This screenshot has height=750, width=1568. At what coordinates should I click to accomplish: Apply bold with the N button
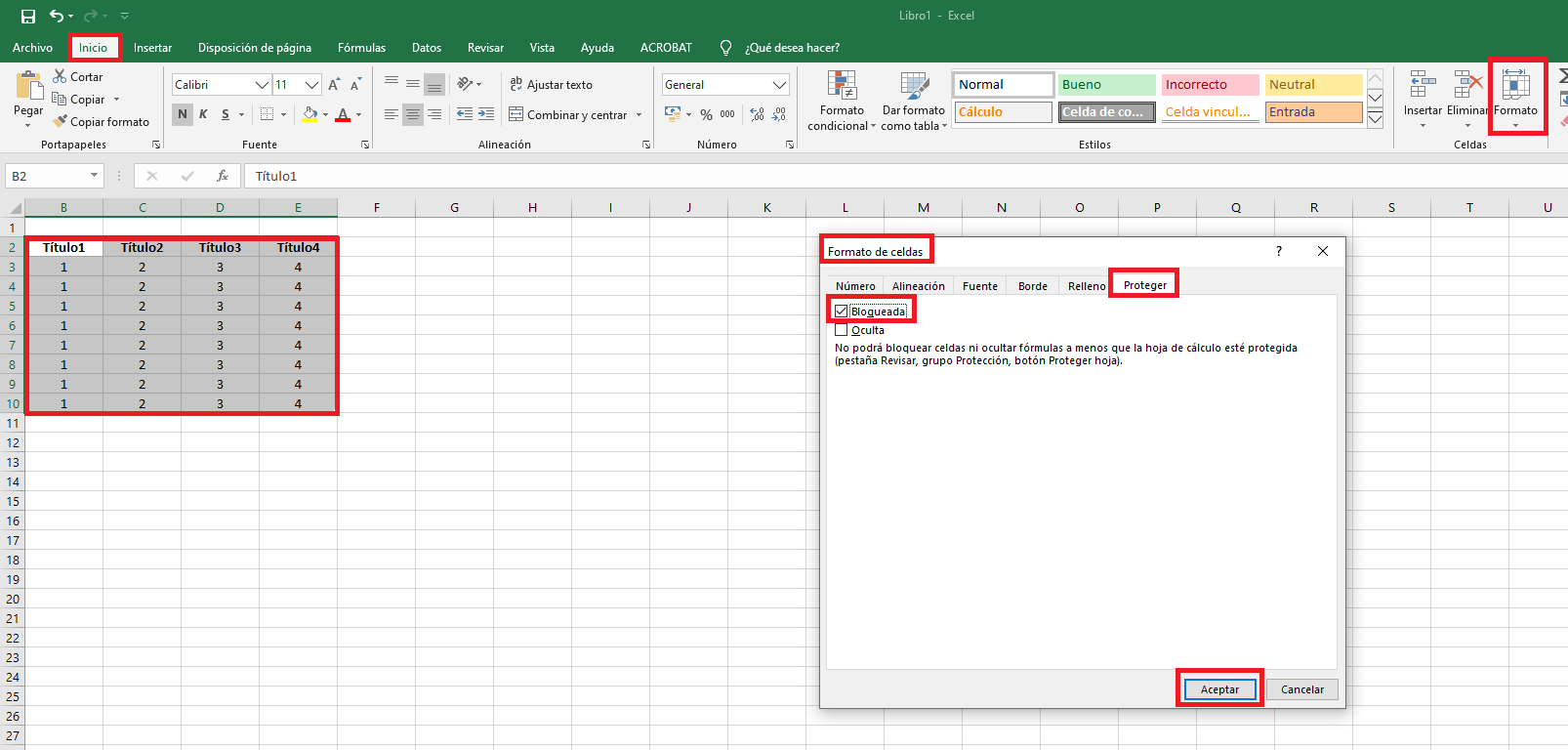click(x=183, y=114)
